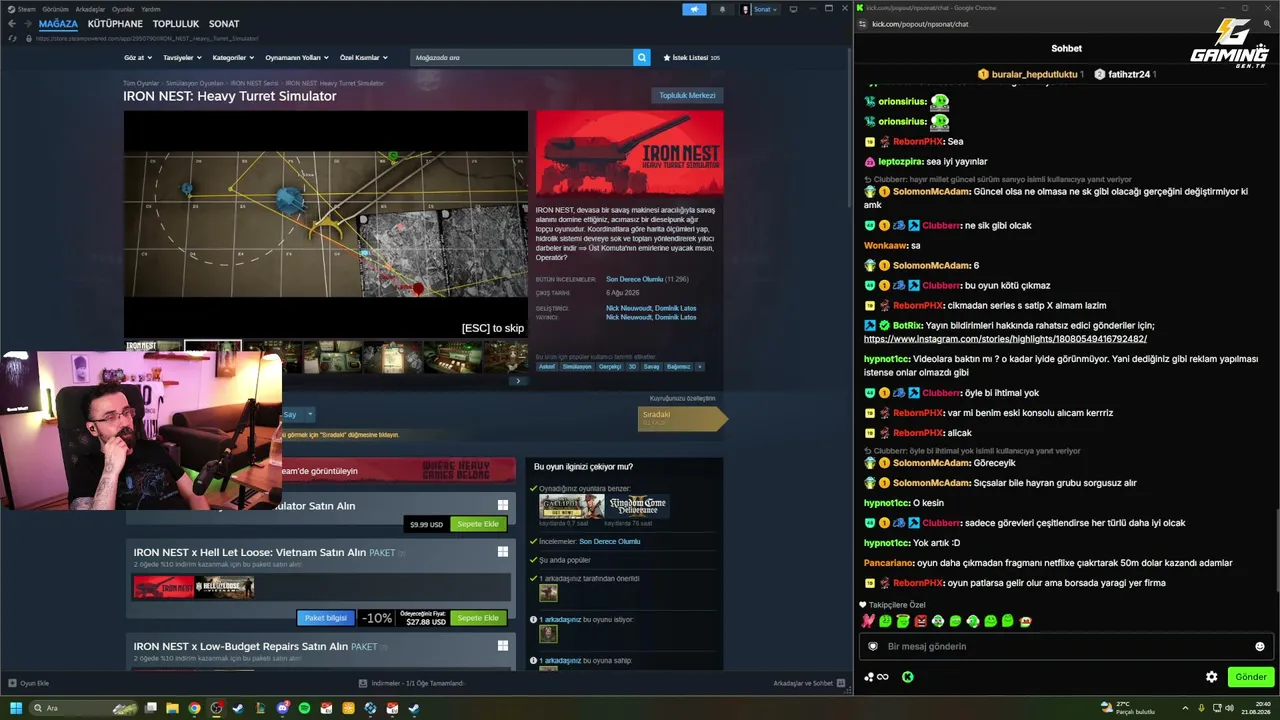1280x720 pixels.
Task: Open the Kick emoji picker smiley
Action: pos(1260,647)
